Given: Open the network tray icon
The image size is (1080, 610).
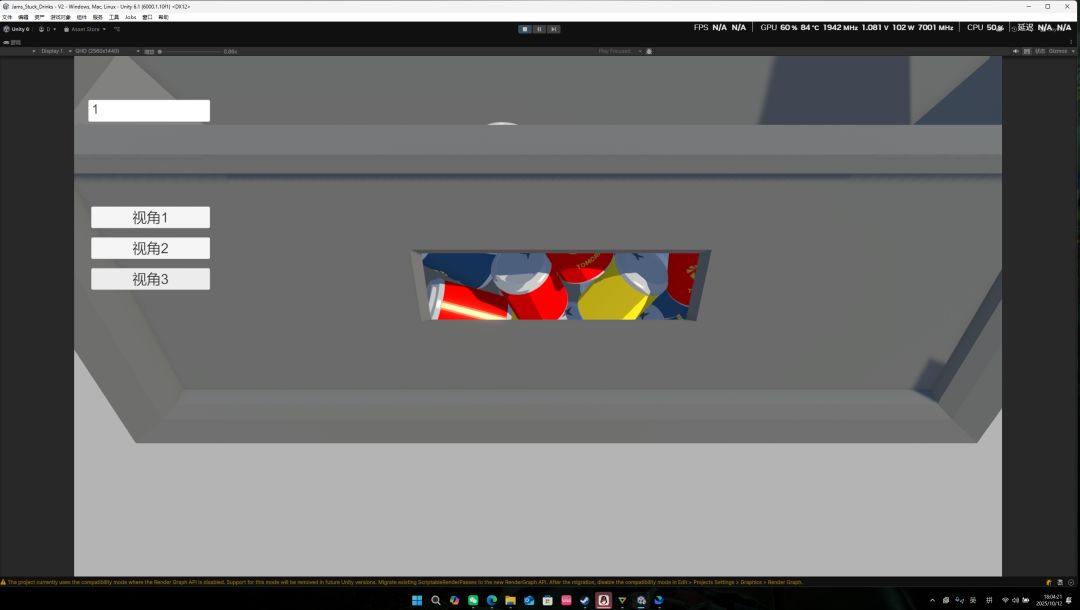Looking at the screenshot, I should click(x=1005, y=600).
